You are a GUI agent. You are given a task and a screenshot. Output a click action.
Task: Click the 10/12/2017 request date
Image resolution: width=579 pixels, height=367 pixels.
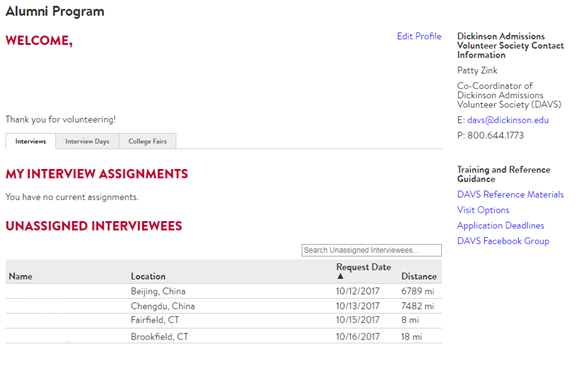(x=357, y=291)
